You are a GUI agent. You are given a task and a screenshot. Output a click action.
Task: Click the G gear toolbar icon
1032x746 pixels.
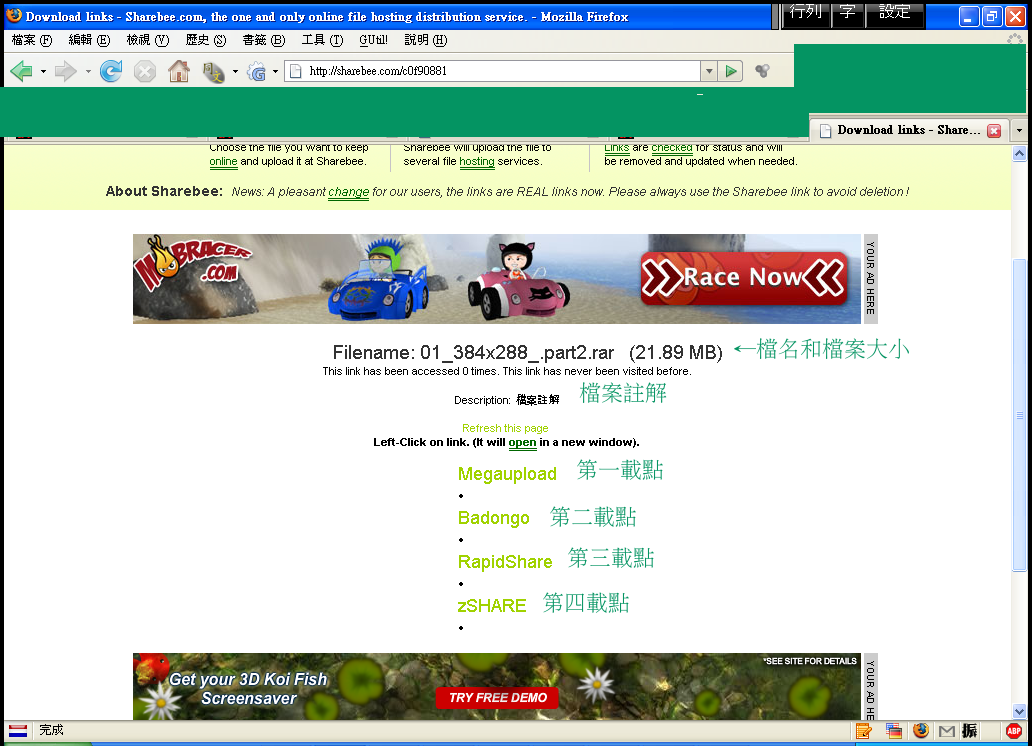click(x=257, y=71)
